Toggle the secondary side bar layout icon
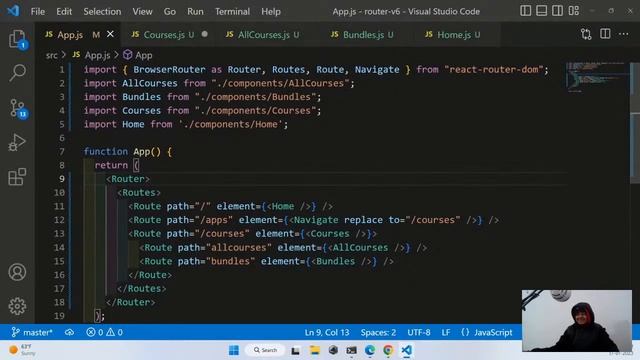Image resolution: width=640 pixels, height=360 pixels. point(557,11)
